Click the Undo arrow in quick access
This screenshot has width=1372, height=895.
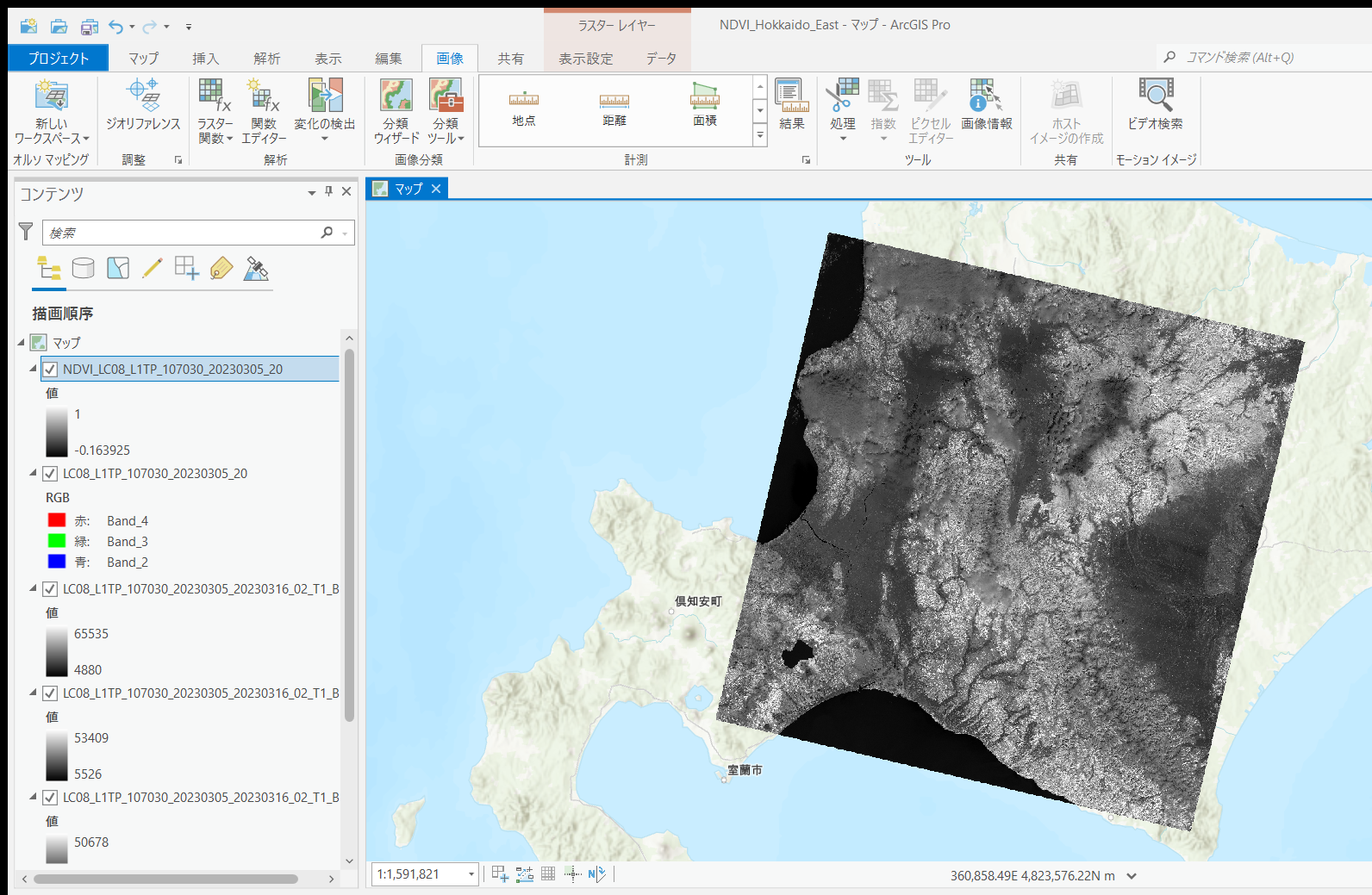click(x=116, y=27)
